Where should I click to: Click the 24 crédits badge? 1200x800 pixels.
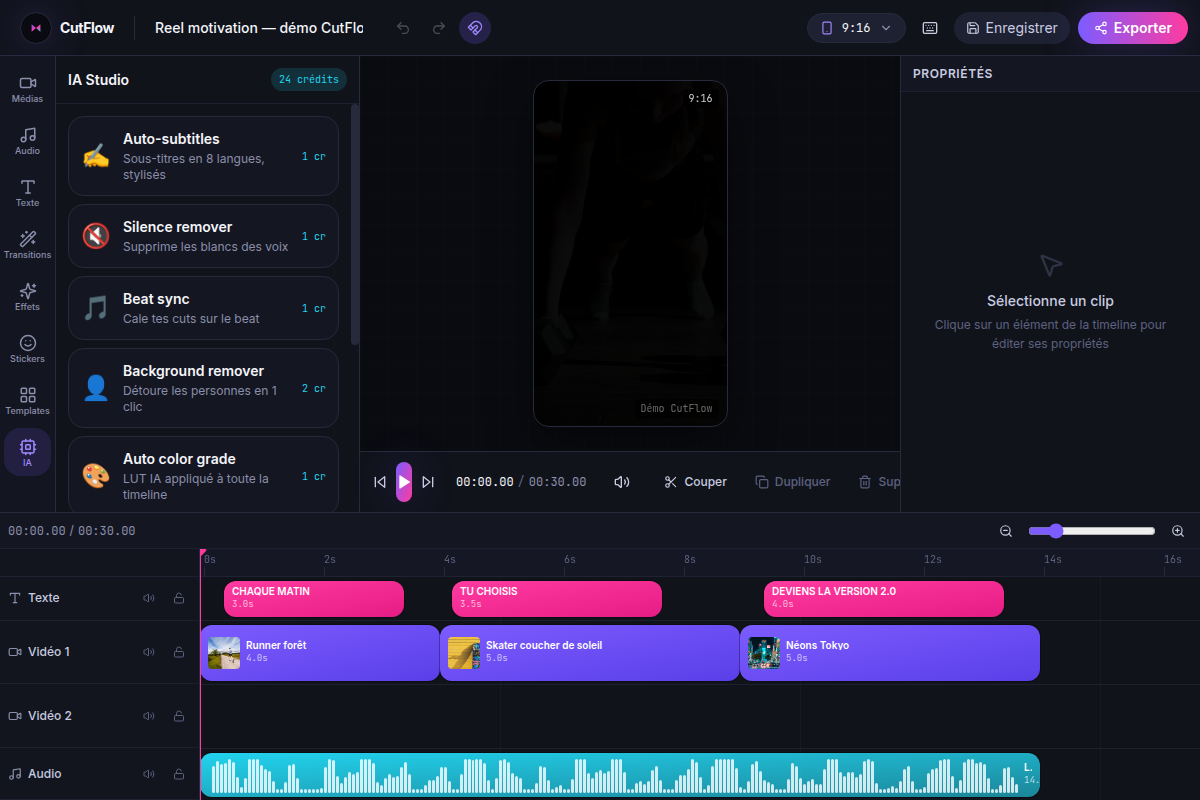click(x=309, y=80)
